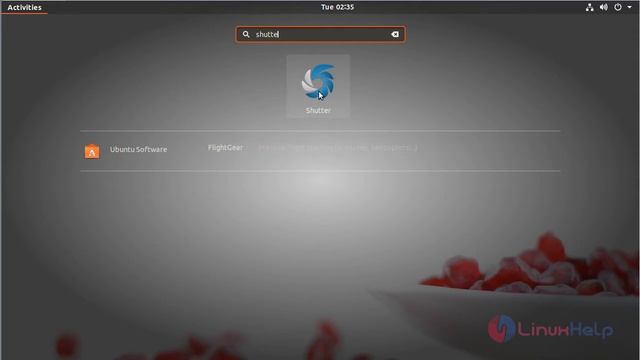Expand the system menu arrow
The height and width of the screenshot is (360, 640).
pos(629,7)
